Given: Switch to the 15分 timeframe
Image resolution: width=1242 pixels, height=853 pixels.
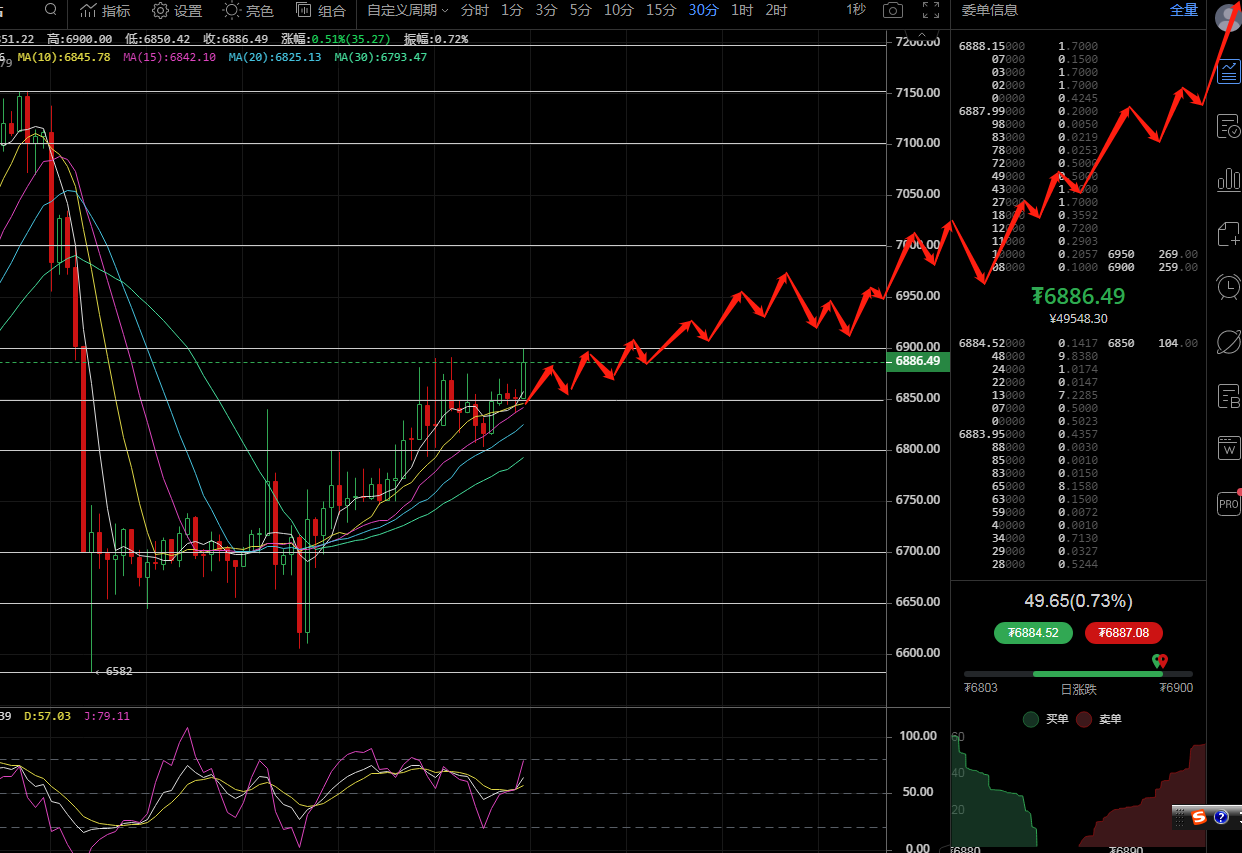Looking at the screenshot, I should tap(660, 10).
